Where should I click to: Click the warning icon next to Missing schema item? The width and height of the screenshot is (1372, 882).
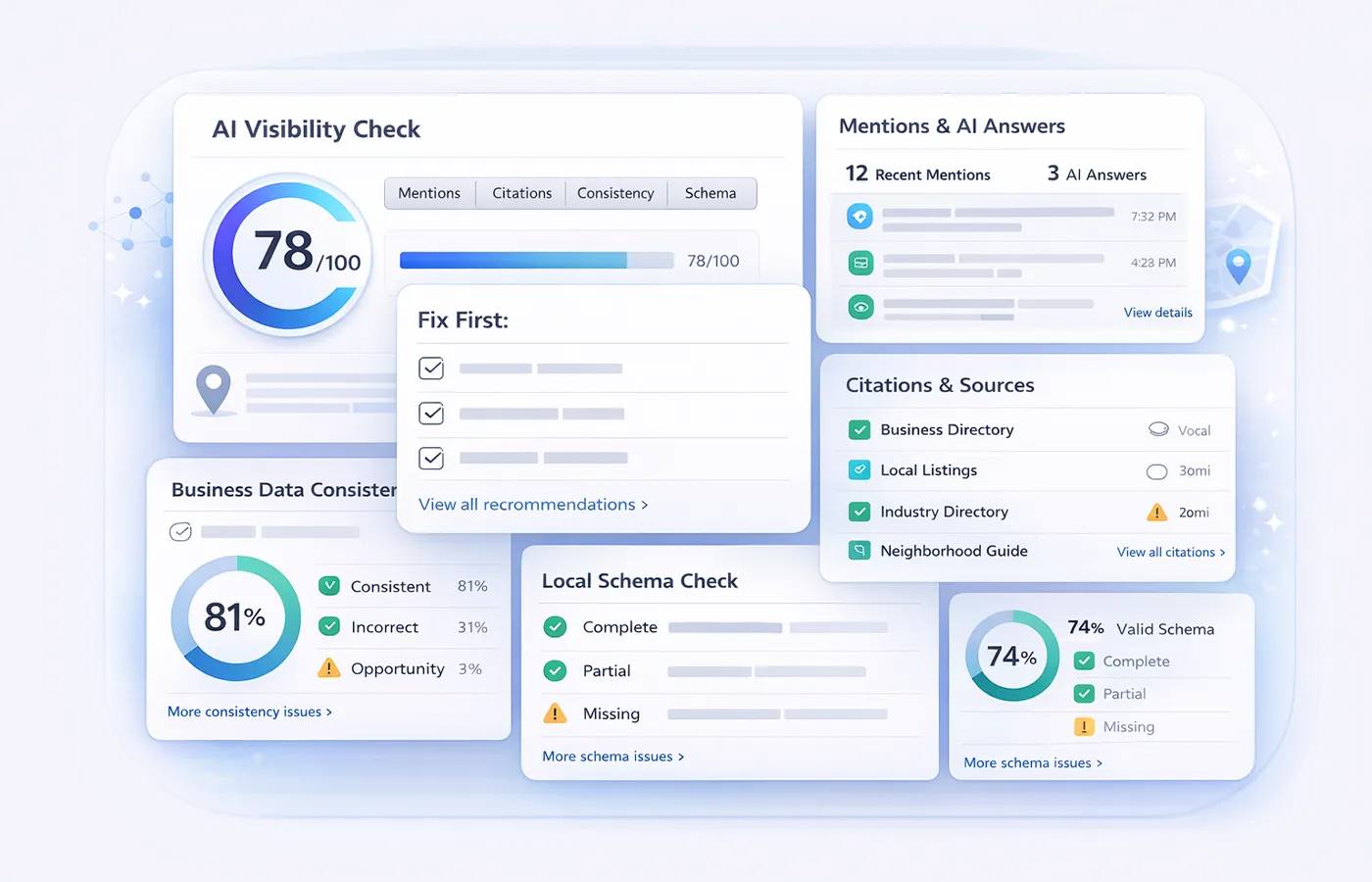click(555, 713)
